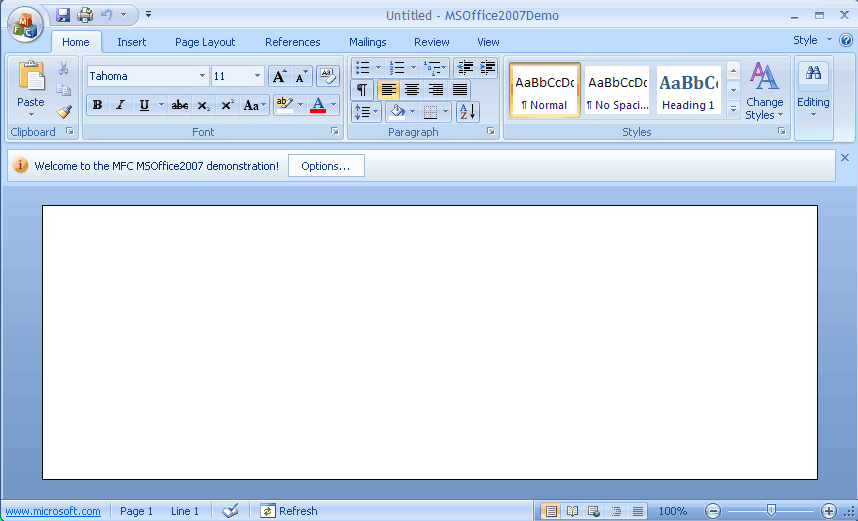Switch to draft view in status bar
Screen dimensions: 858x521
point(637,511)
